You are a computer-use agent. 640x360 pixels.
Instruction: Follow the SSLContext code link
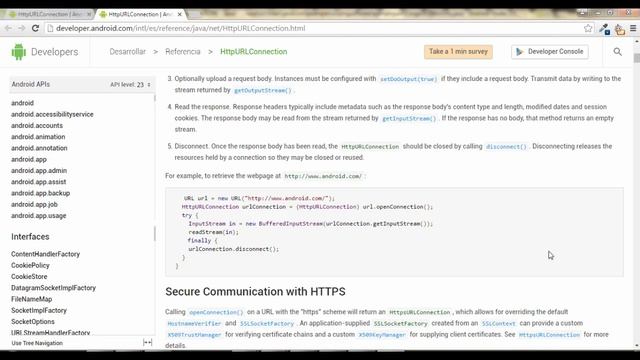tap(499, 323)
